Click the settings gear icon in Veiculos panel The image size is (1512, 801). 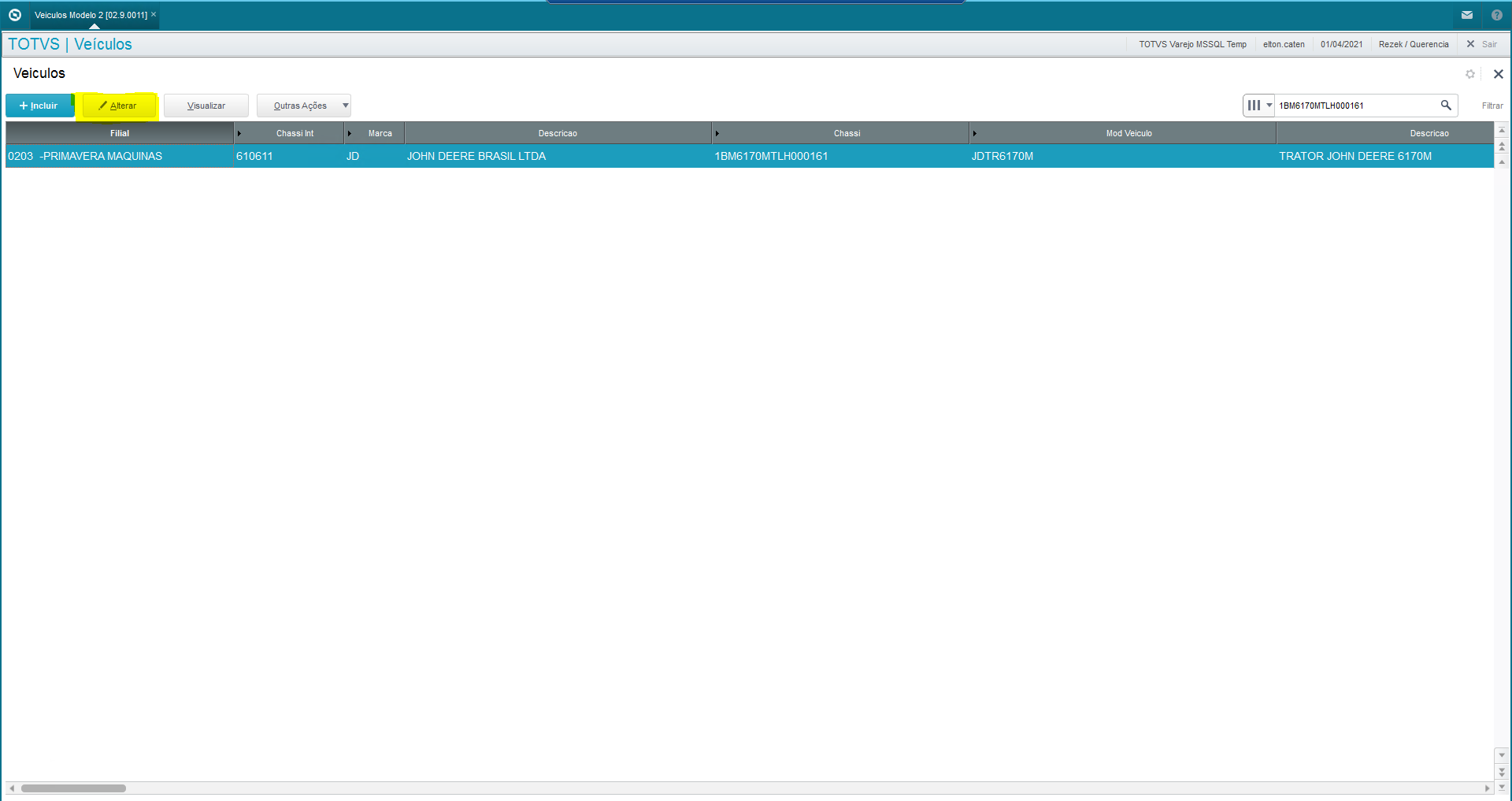click(x=1470, y=74)
